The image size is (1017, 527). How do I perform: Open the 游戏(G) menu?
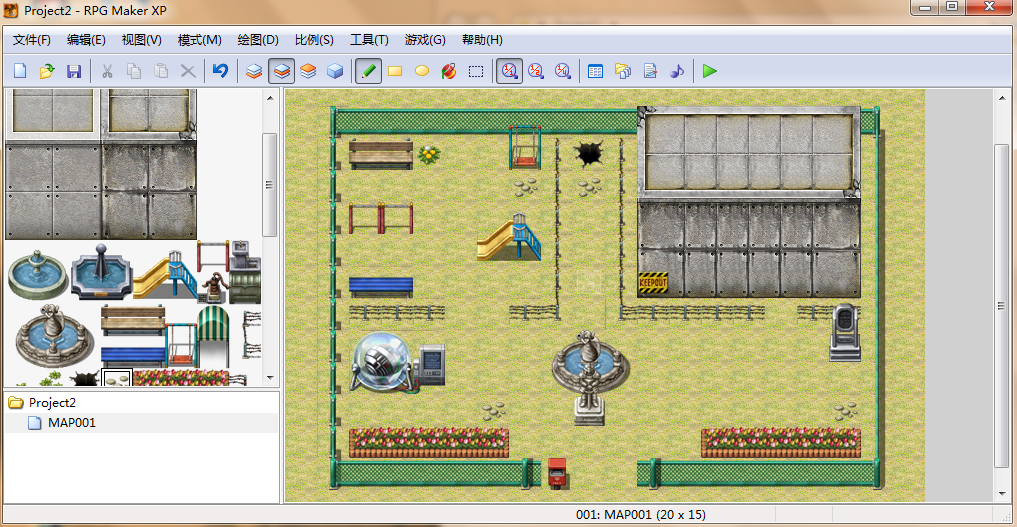click(425, 40)
